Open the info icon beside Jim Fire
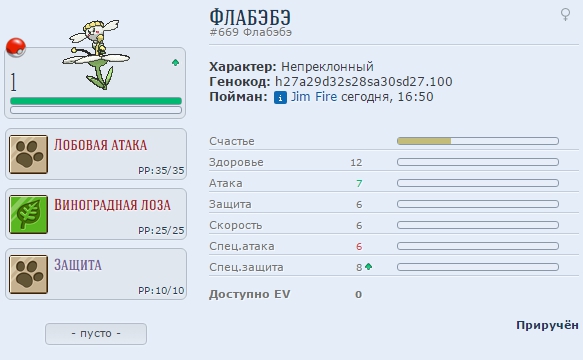This screenshot has height=360, width=583. pos(280,97)
